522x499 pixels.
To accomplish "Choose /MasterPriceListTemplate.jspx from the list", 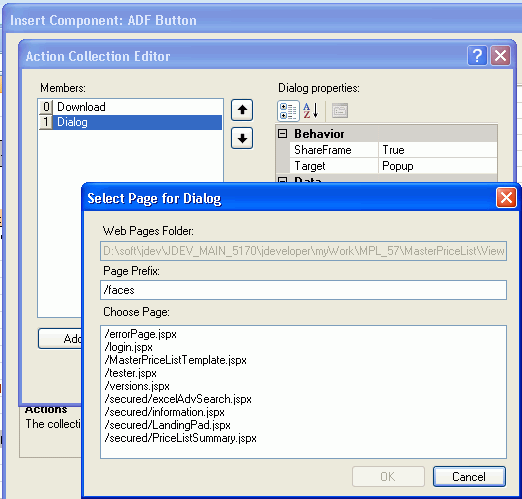I will click(176, 360).
